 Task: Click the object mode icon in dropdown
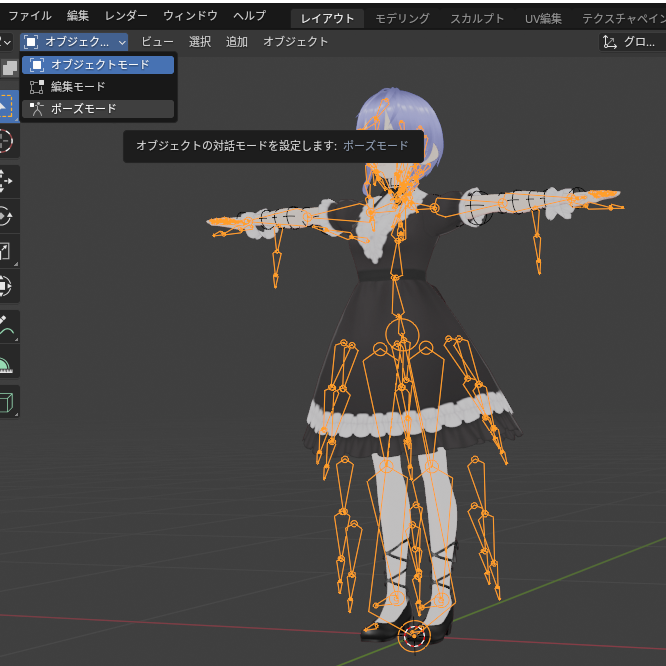click(37, 65)
